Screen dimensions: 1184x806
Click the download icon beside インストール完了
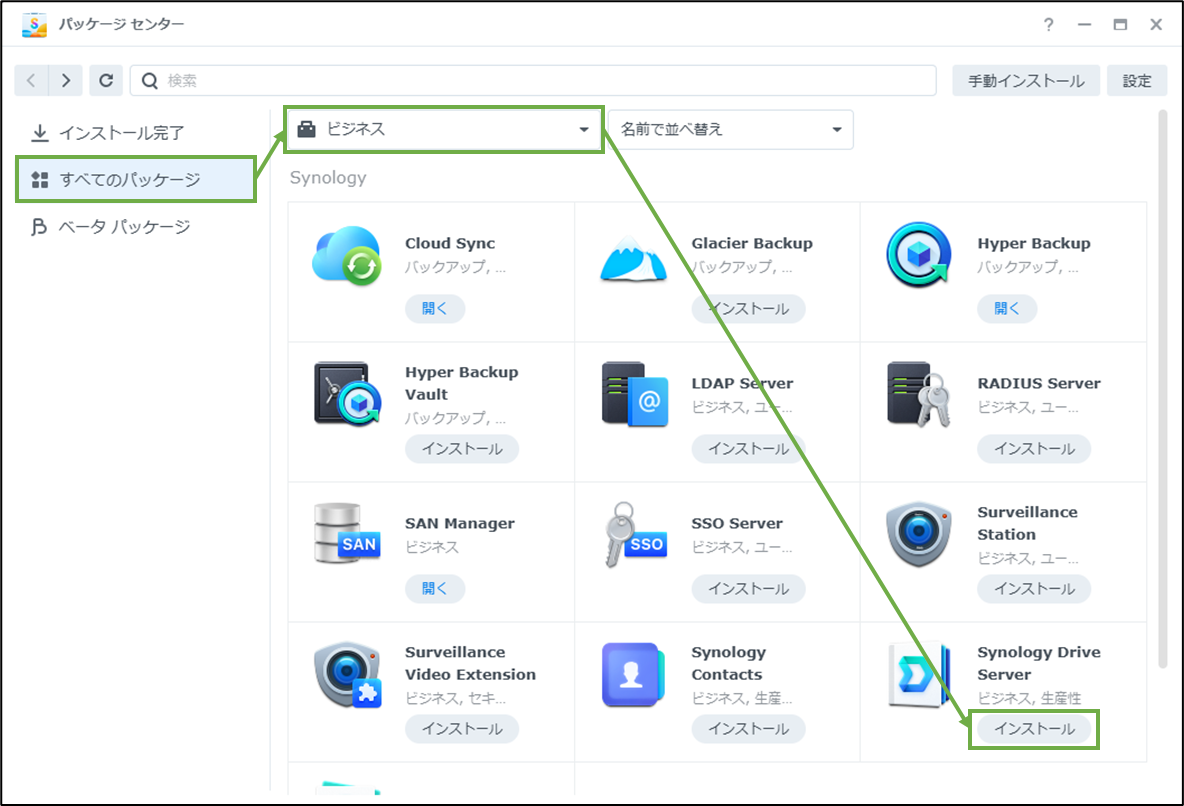39,133
